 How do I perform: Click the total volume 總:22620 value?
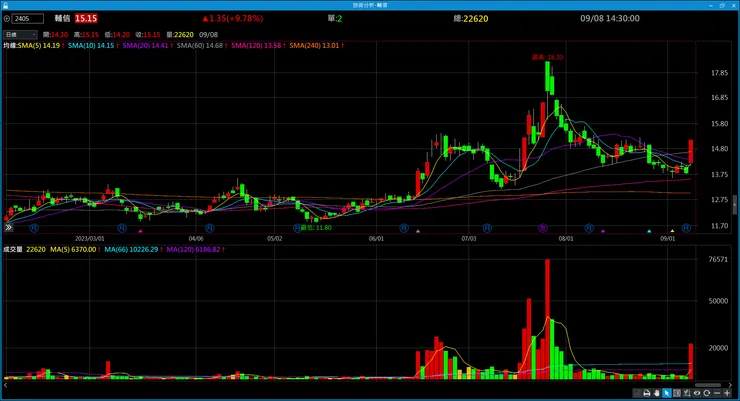tap(471, 18)
